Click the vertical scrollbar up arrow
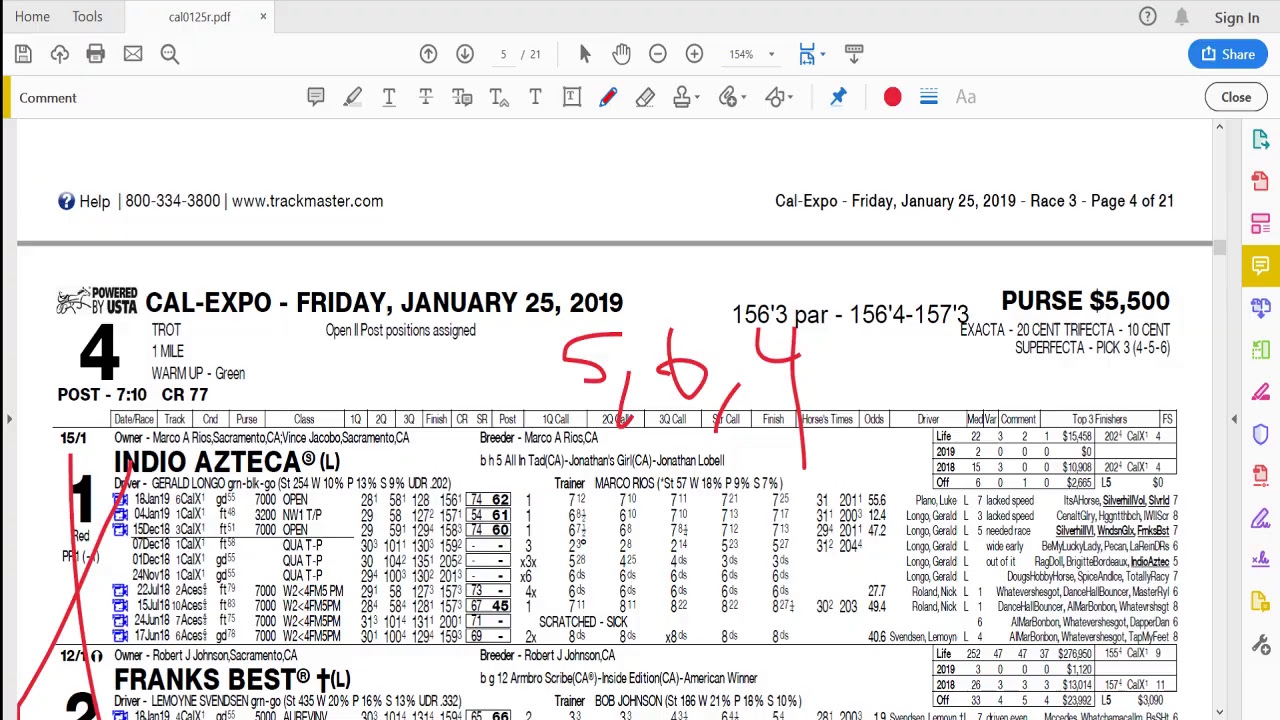Viewport: 1280px width, 720px height. click(1219, 127)
